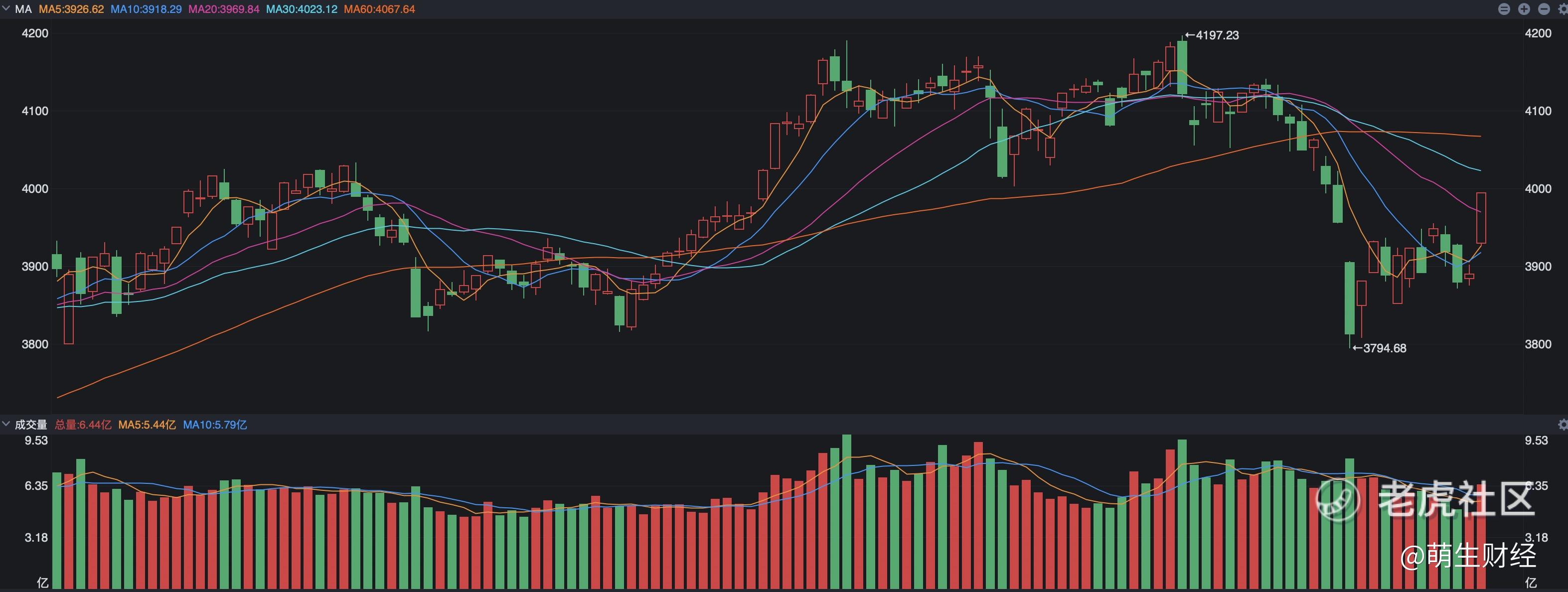Viewport: 1568px width, 592px height.
Task: Click the MA60:4067.64 legend label
Action: coord(379,9)
